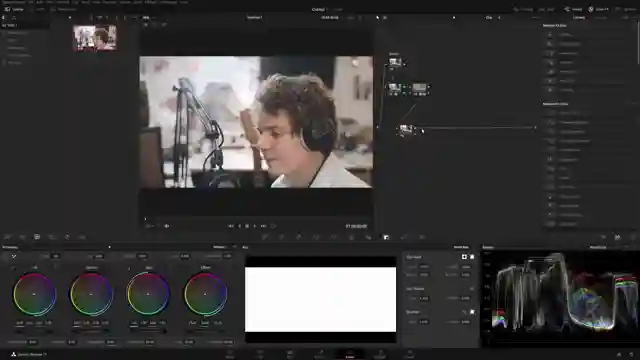
Task: Open the Wheels mode dropdown in Primaries
Action: pos(224,247)
